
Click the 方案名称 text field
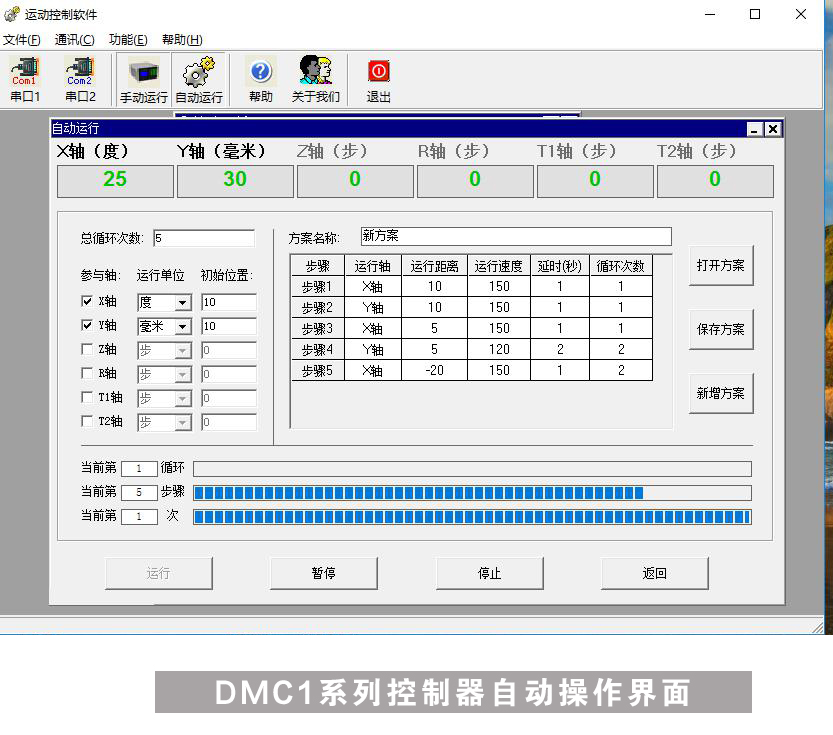click(515, 237)
